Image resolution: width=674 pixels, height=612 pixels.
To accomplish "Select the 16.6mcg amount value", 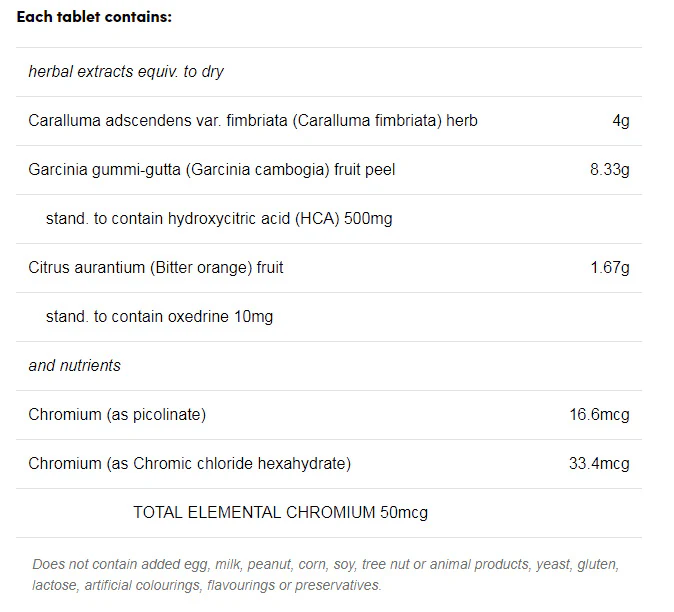I will coord(600,415).
